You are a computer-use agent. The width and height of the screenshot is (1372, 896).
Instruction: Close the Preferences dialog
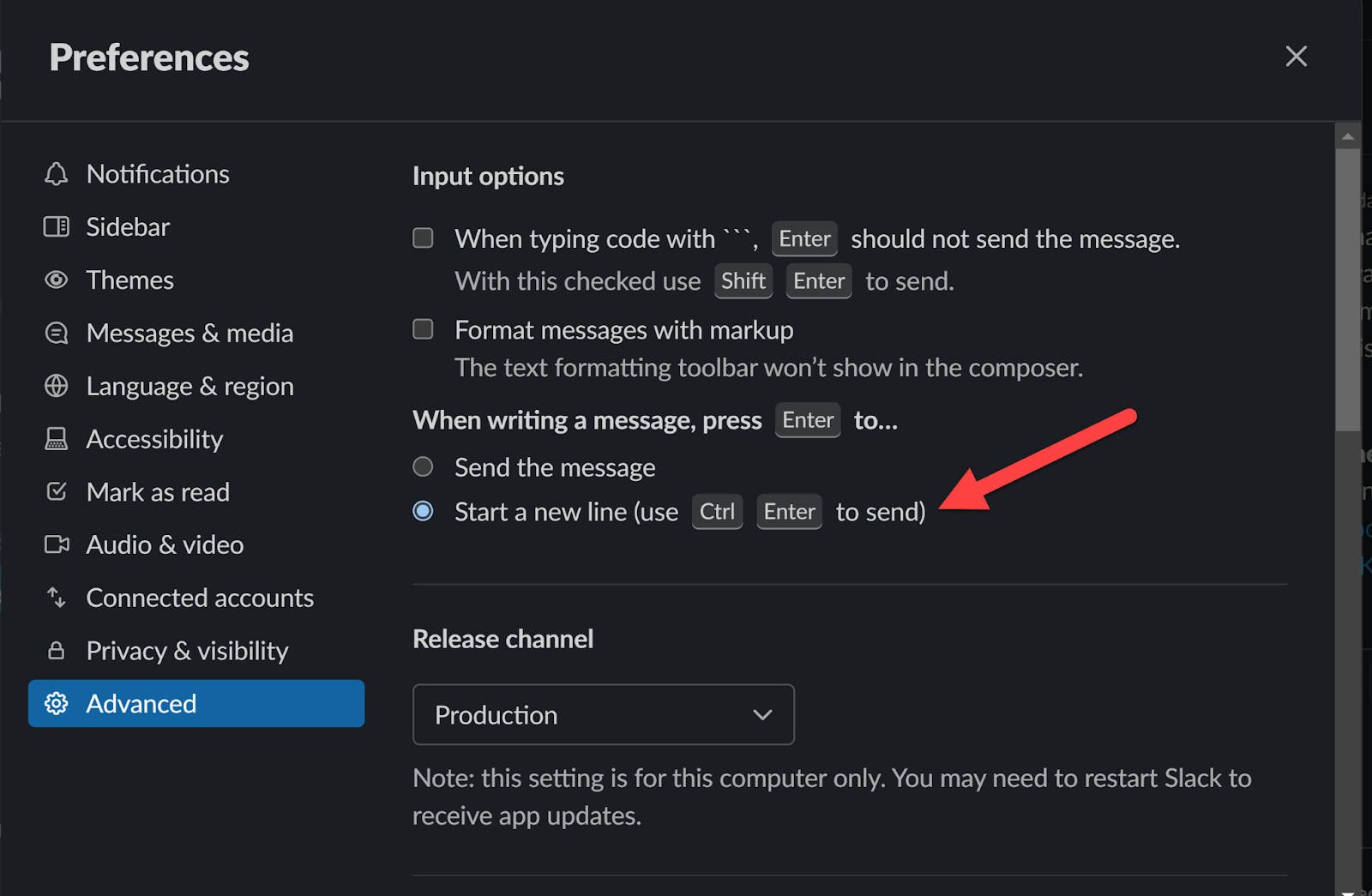(x=1296, y=57)
